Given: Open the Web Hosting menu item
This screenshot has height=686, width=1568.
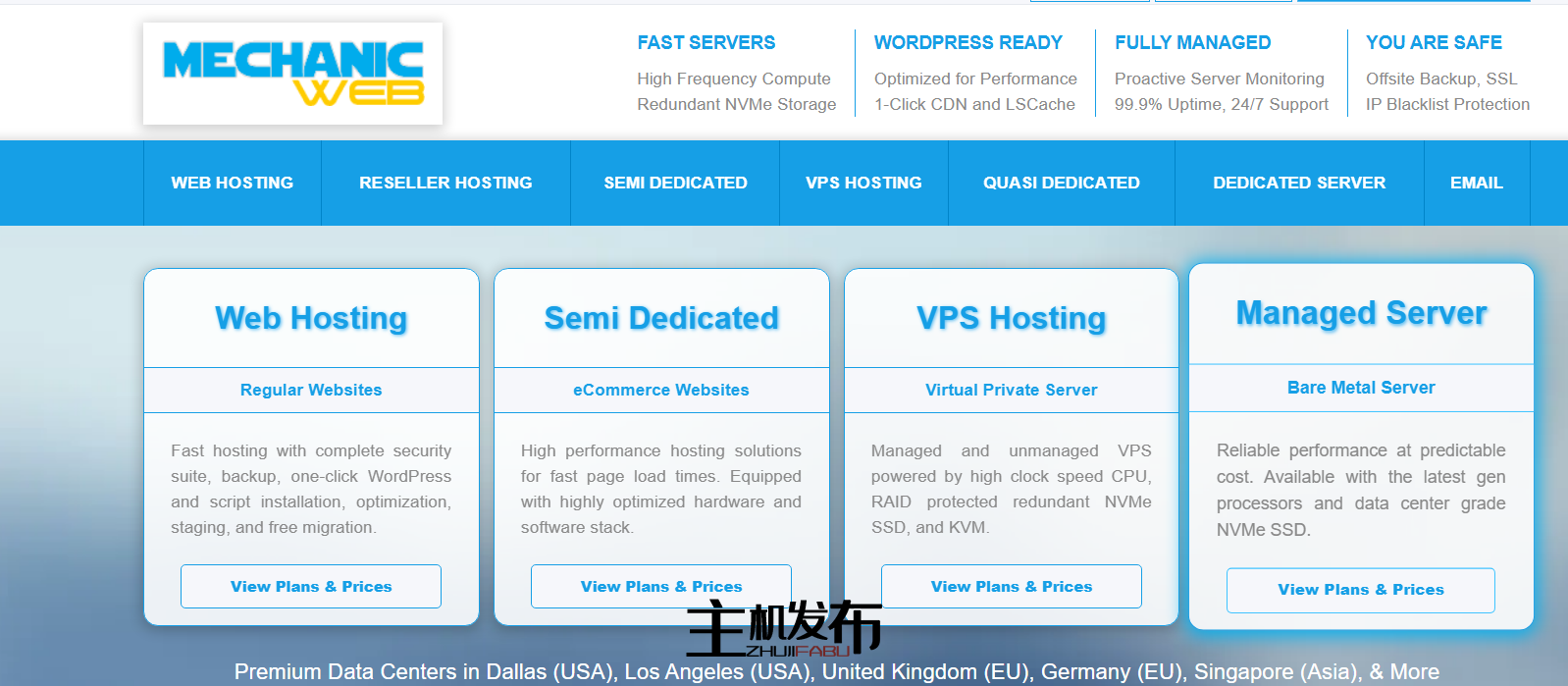Looking at the screenshot, I should pos(233,183).
